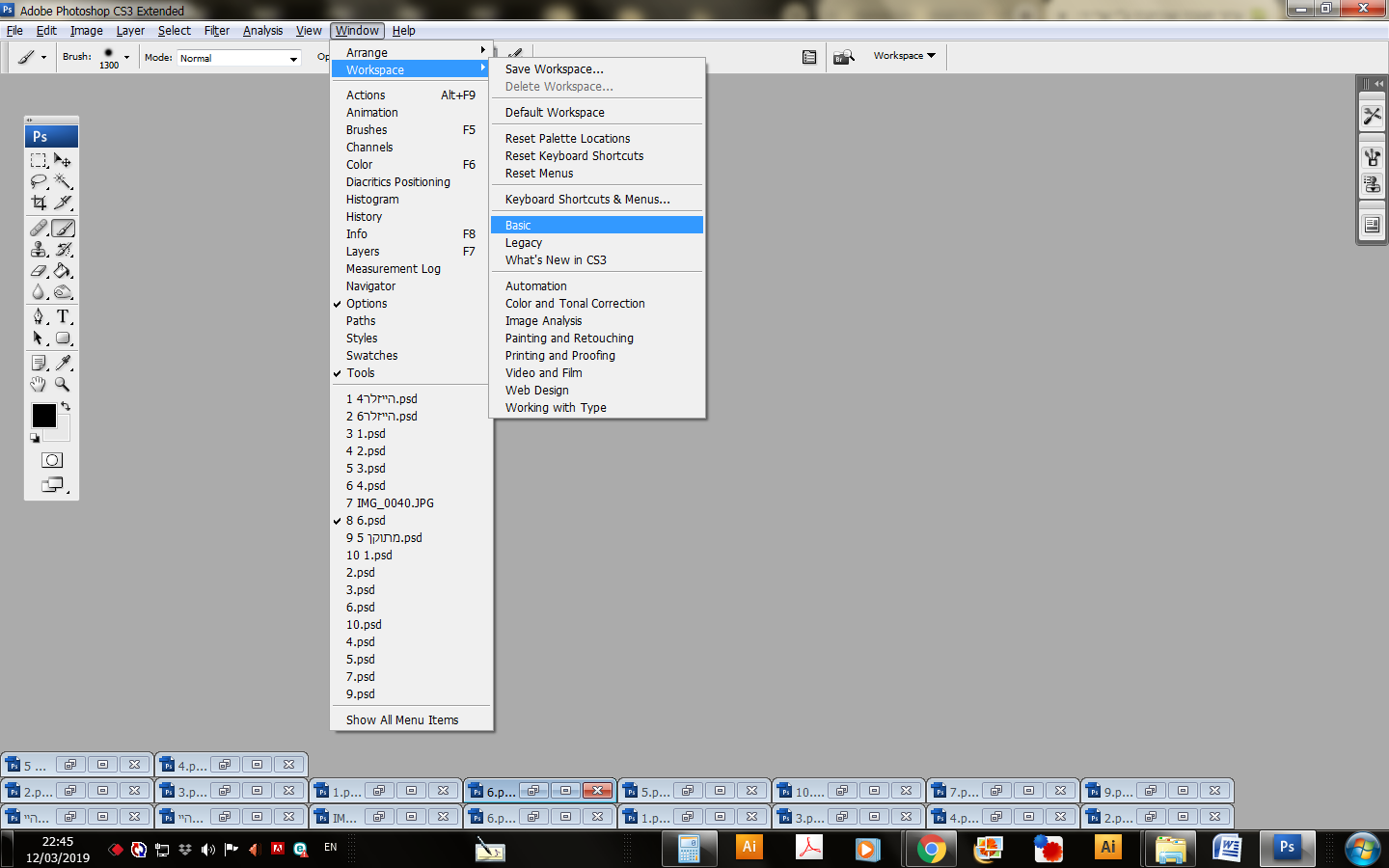Reset default foreground and background colors
Screen dimensions: 1389x868
[35, 438]
